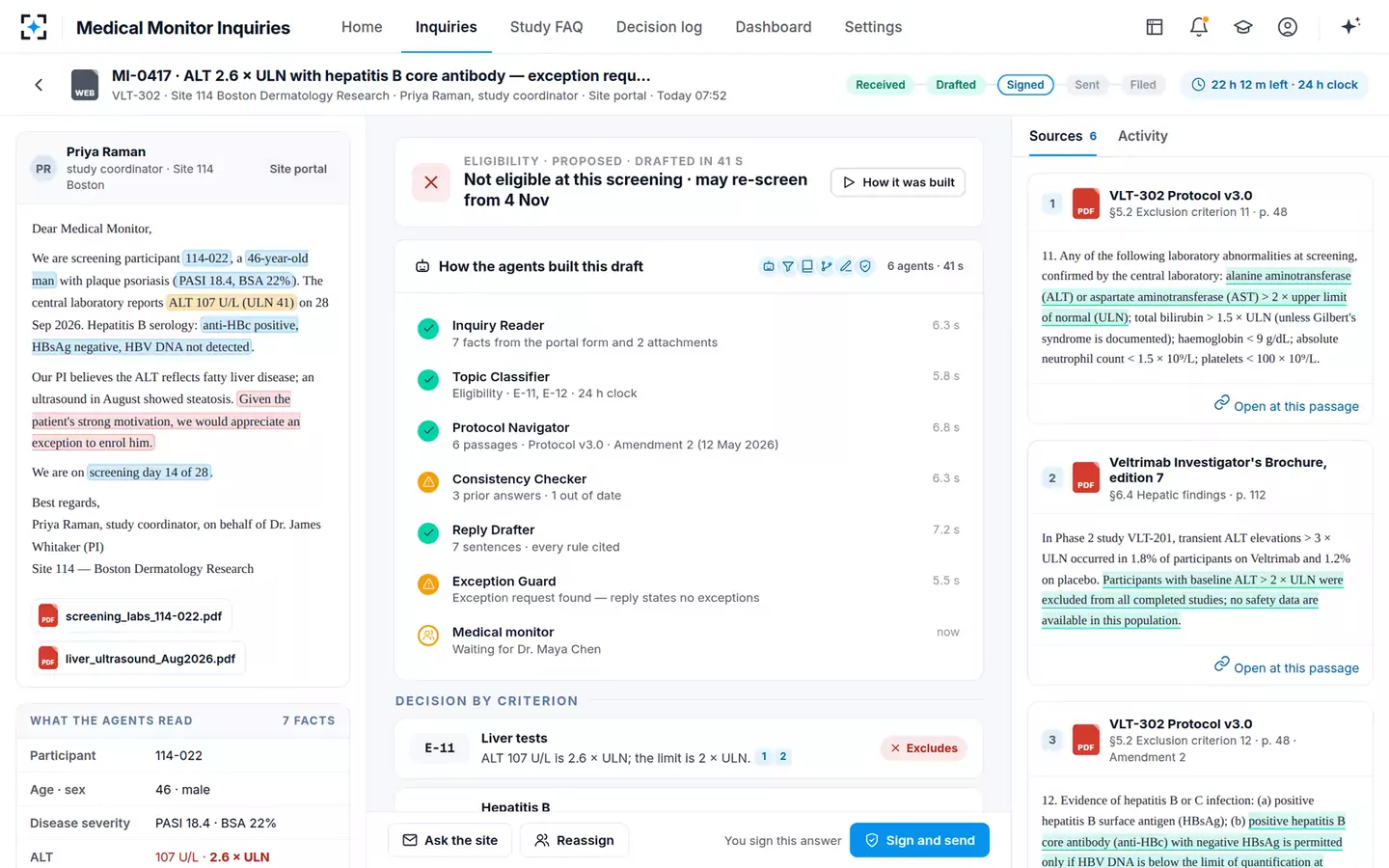Open the layout panel icon in header

click(1155, 27)
